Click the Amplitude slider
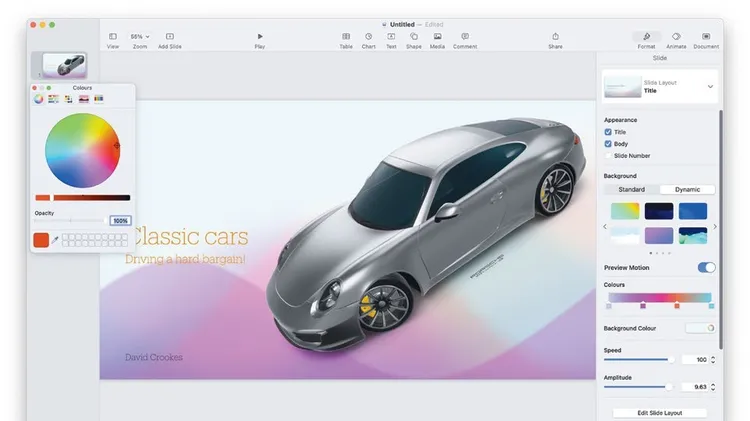 639,387
